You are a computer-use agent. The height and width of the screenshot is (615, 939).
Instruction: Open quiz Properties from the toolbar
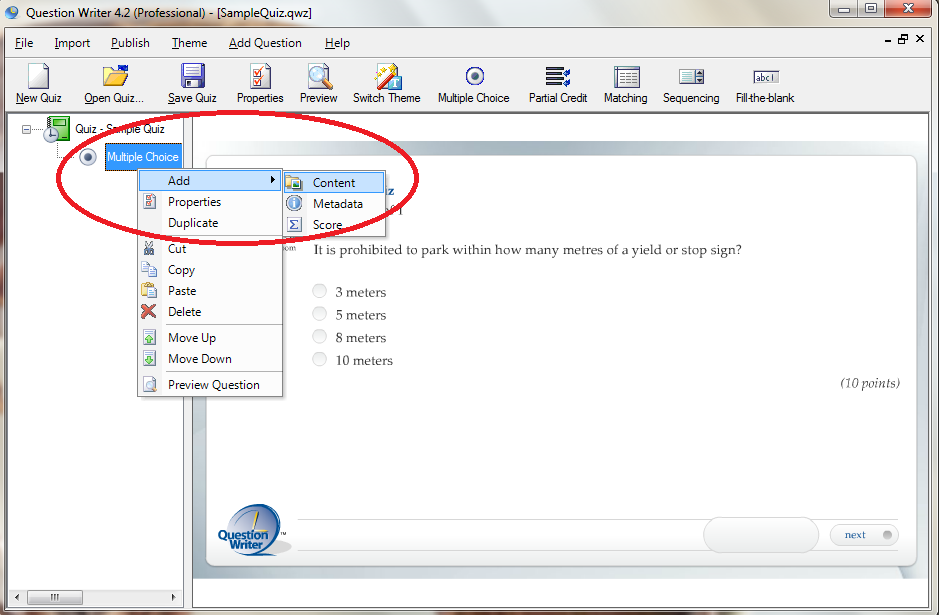pyautogui.click(x=260, y=78)
